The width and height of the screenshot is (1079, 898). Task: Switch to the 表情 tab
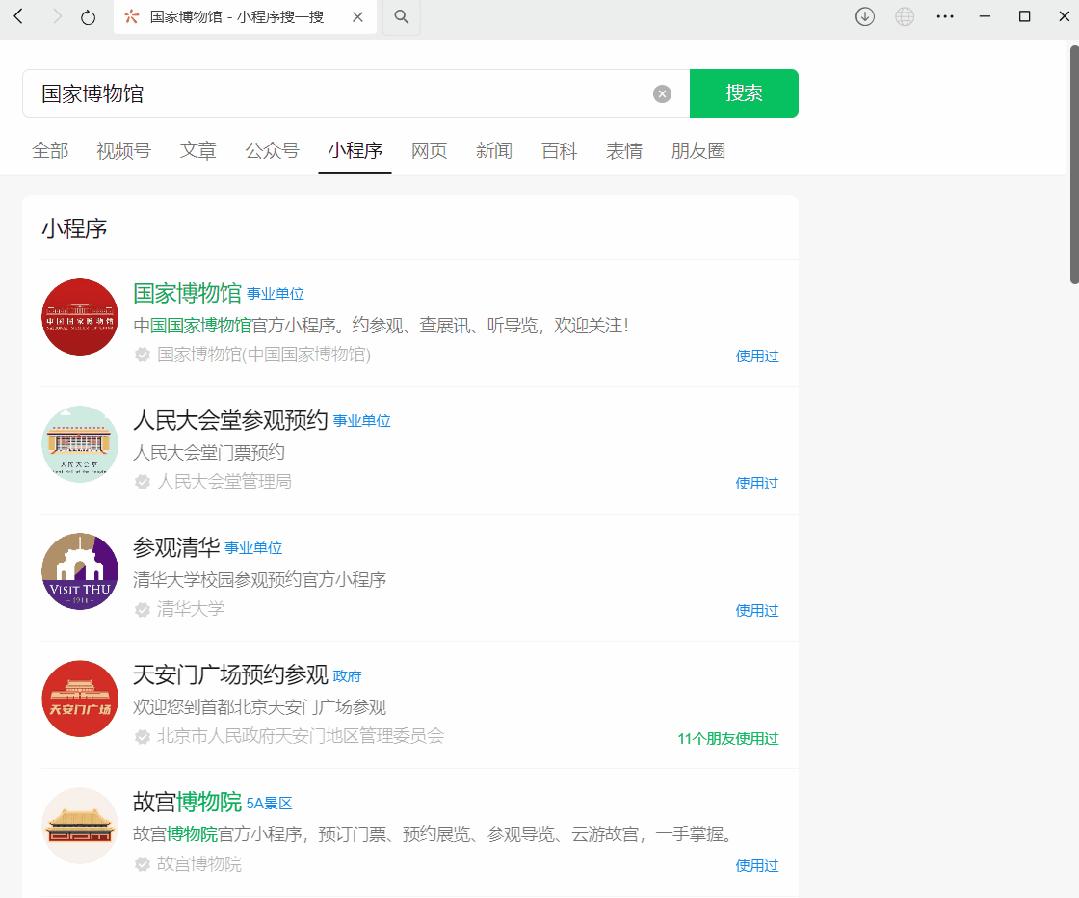click(x=624, y=151)
